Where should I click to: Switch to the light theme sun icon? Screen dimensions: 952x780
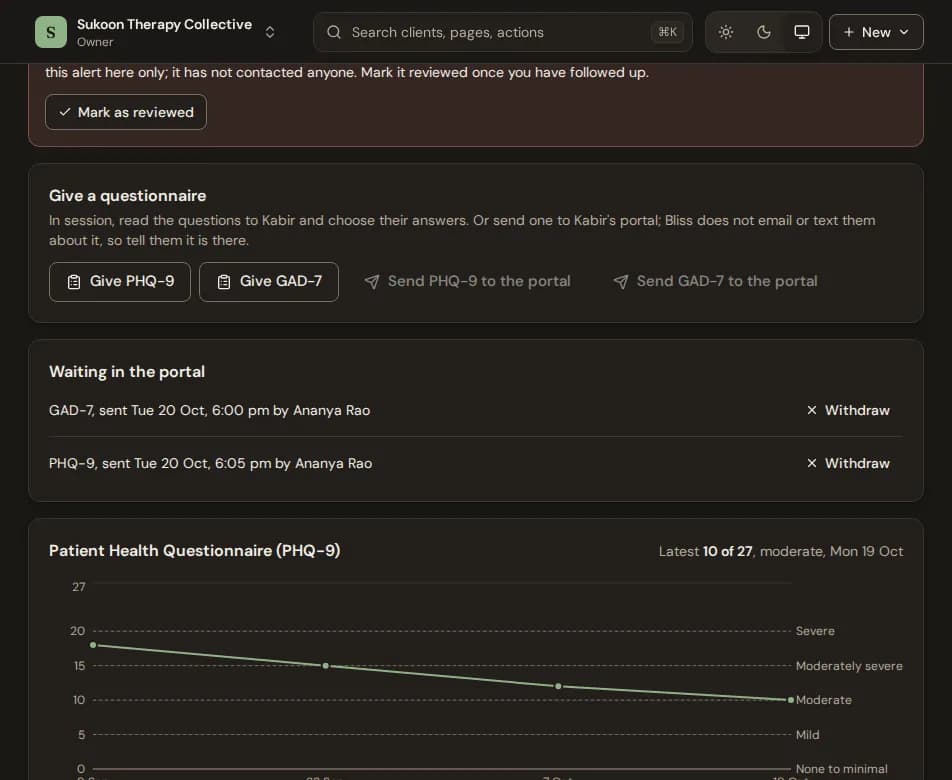(x=726, y=32)
